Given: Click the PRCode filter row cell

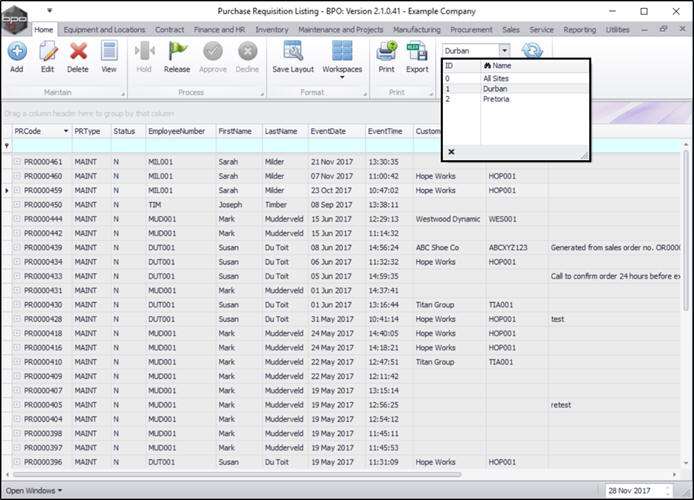Looking at the screenshot, I should (x=42, y=145).
